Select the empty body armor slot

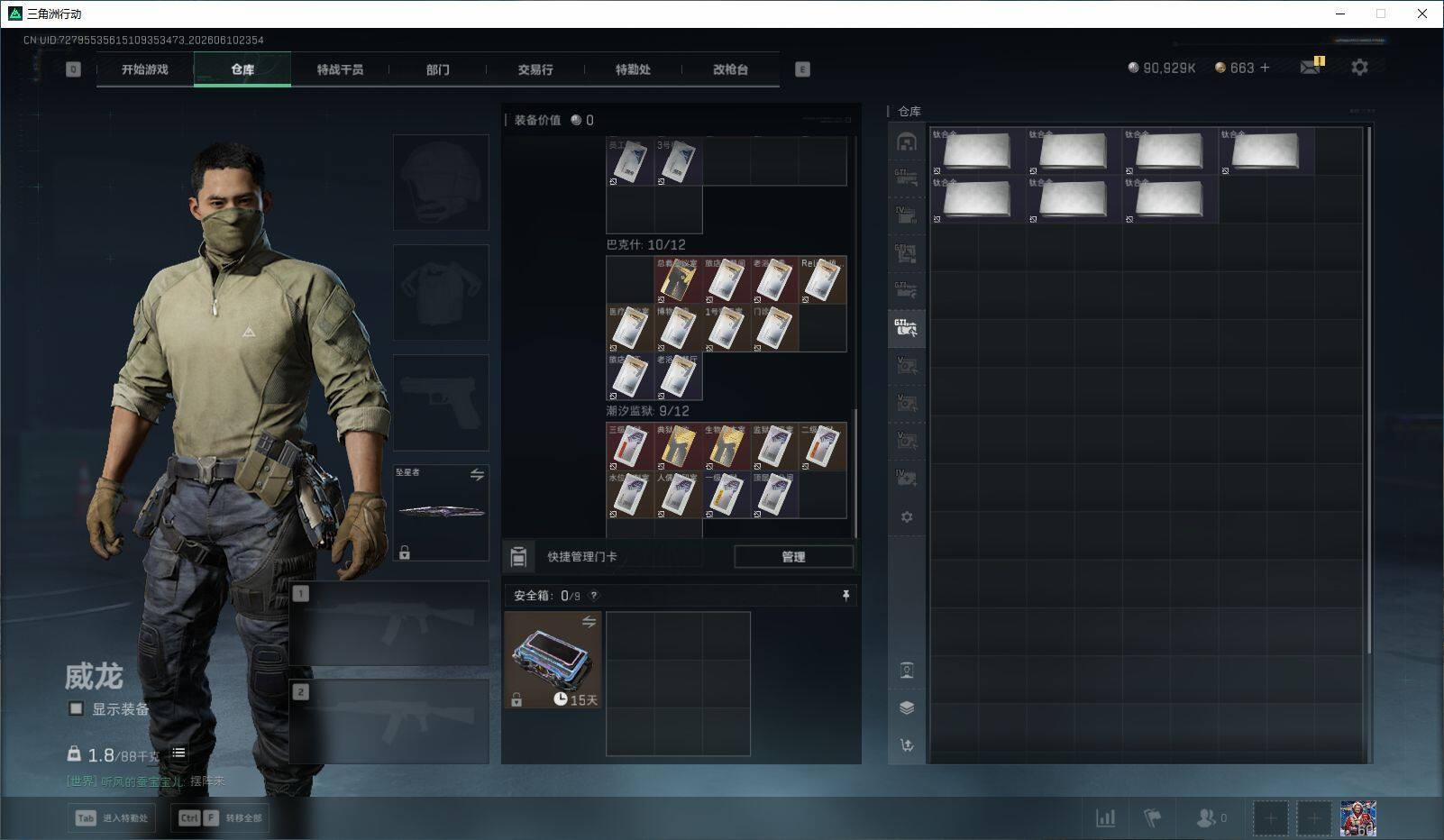(441, 292)
